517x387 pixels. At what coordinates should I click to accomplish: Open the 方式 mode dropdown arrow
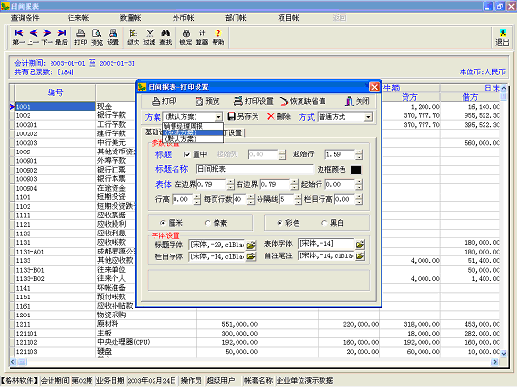click(x=368, y=117)
